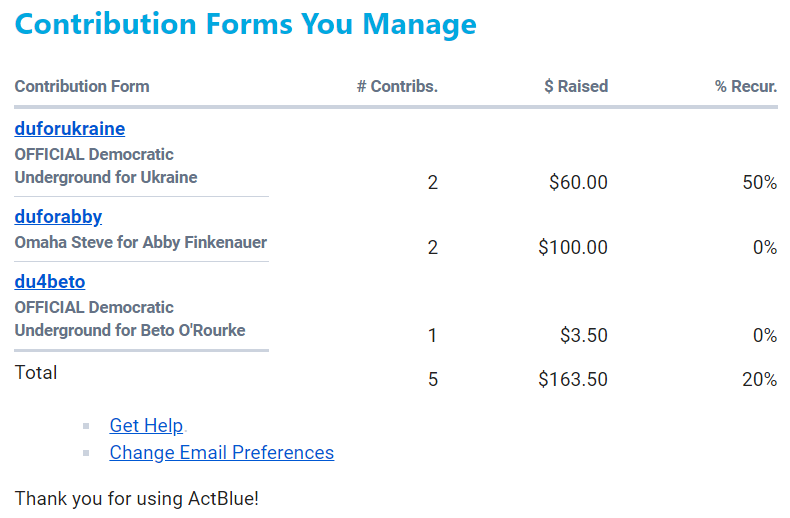Click the Get Help link
Screen dimensions: 790x518
pyautogui.click(x=146, y=426)
